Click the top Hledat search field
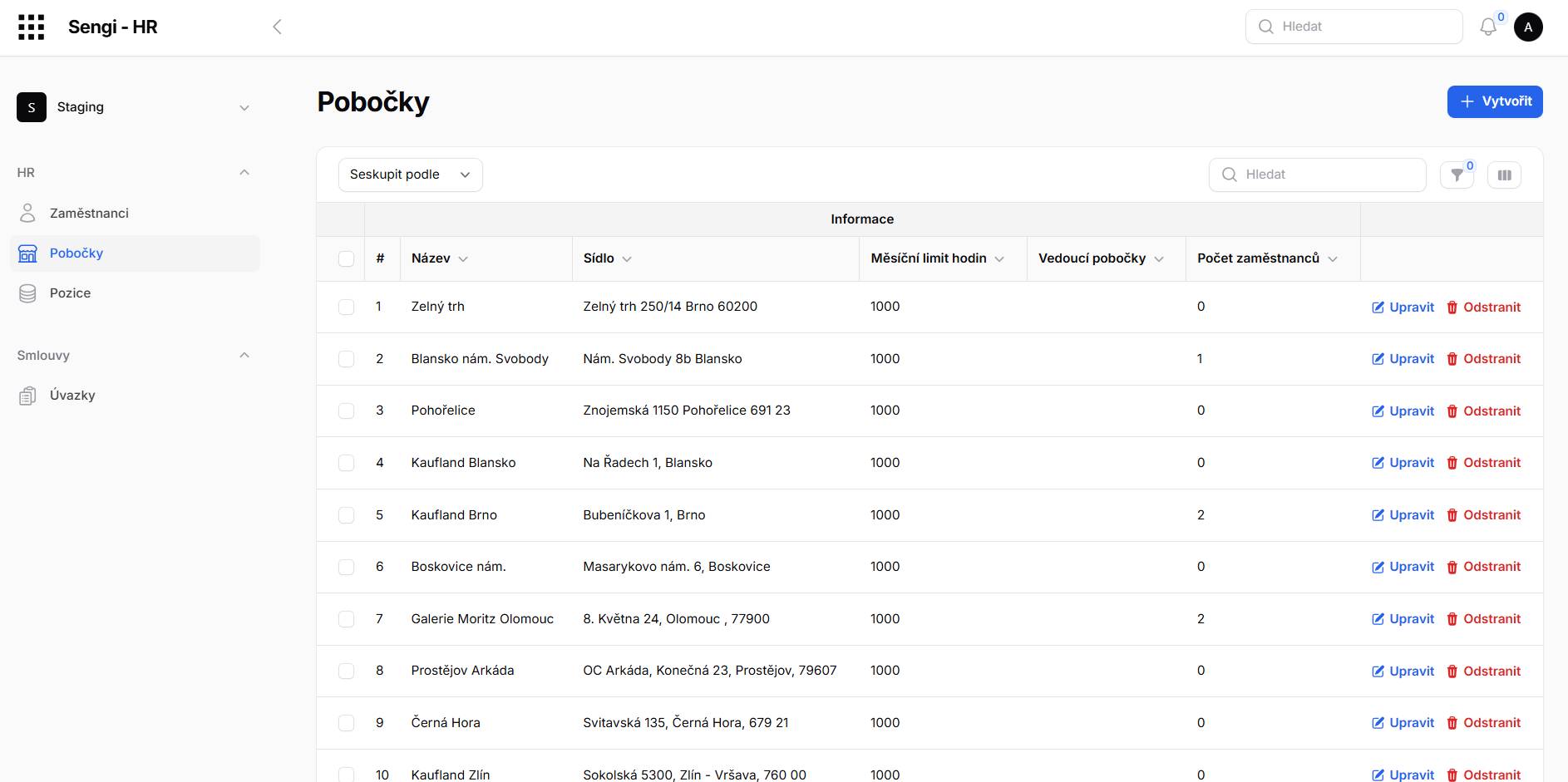1568x782 pixels. (x=1354, y=27)
